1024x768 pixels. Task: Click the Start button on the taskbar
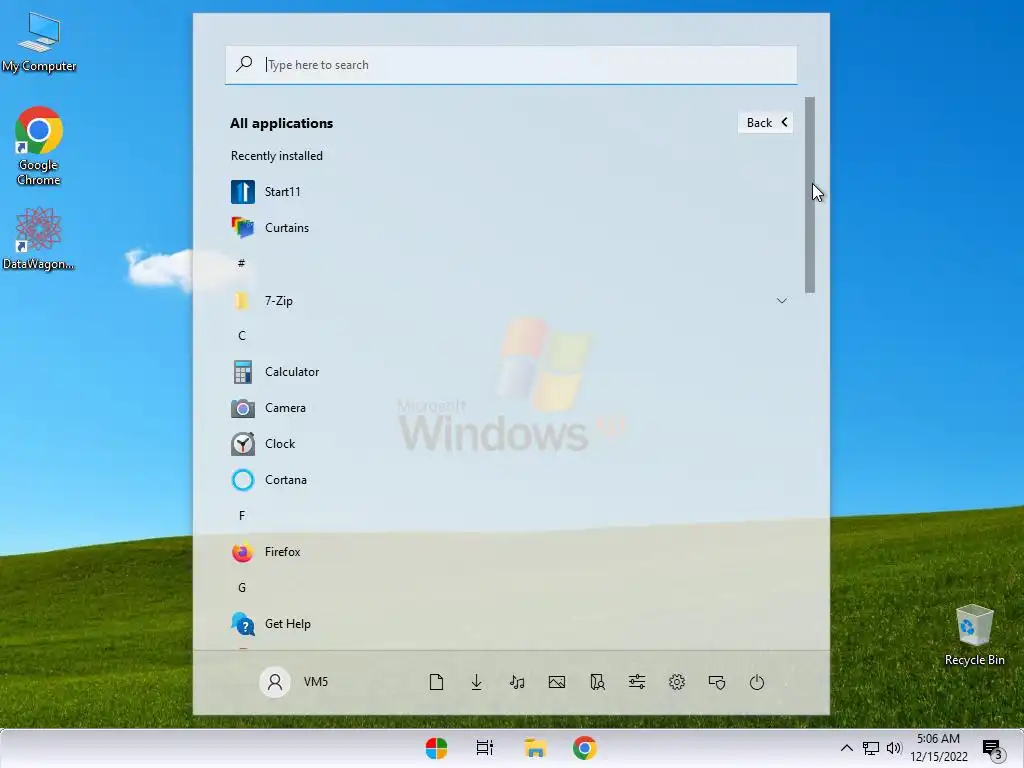[x=436, y=748]
